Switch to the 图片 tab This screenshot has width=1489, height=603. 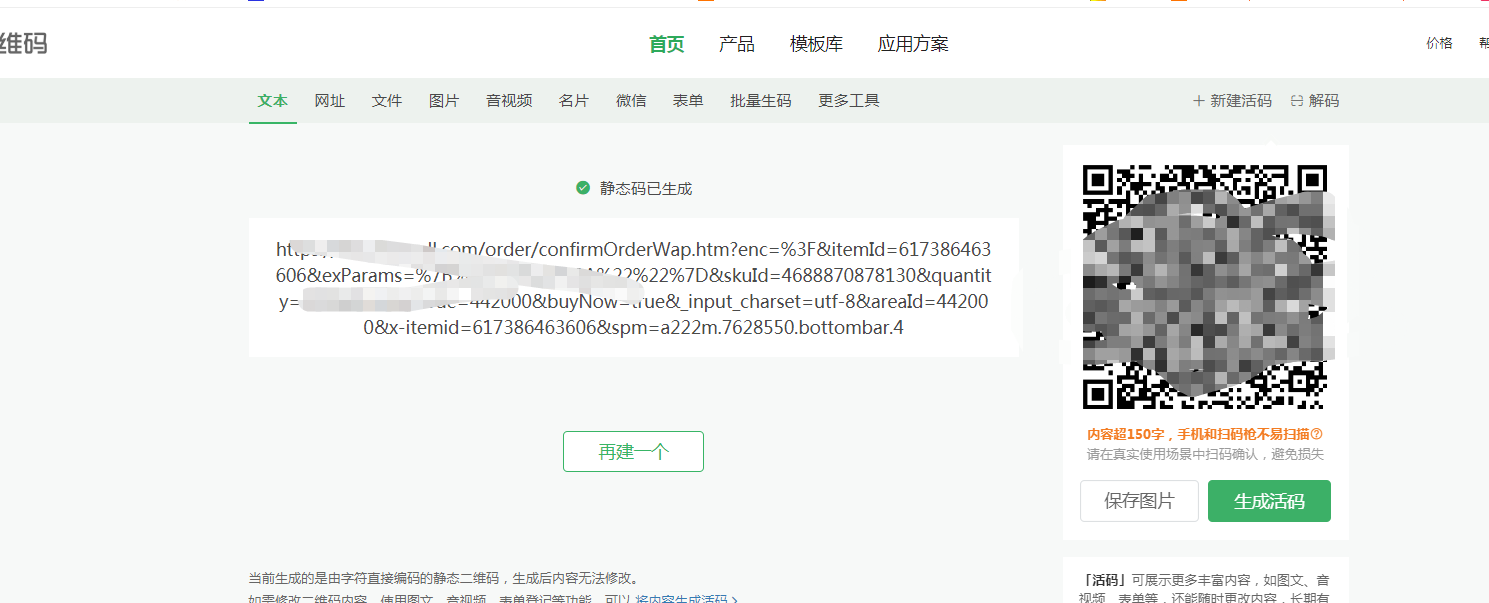[x=444, y=101]
